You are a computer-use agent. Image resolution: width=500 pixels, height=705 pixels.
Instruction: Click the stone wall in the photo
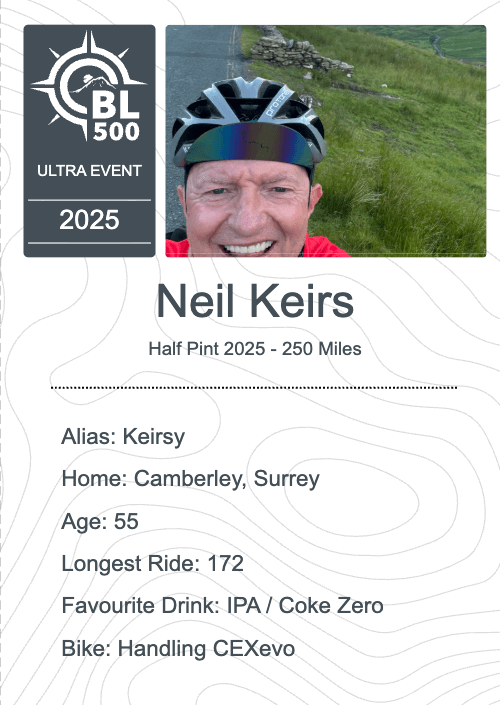pos(297,54)
